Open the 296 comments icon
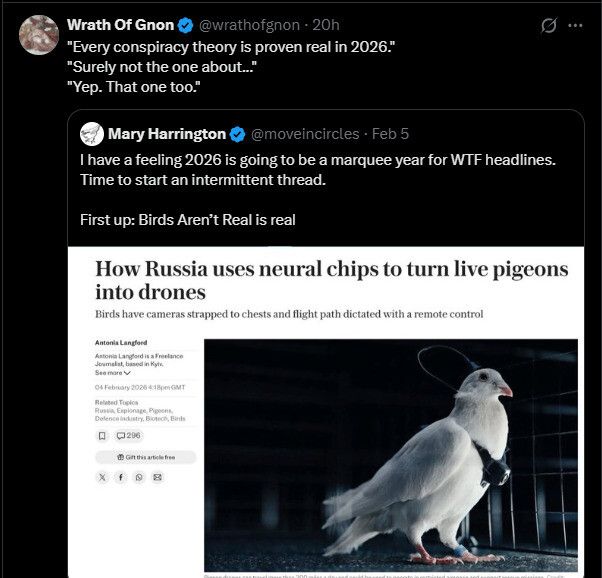 [x=129, y=436]
